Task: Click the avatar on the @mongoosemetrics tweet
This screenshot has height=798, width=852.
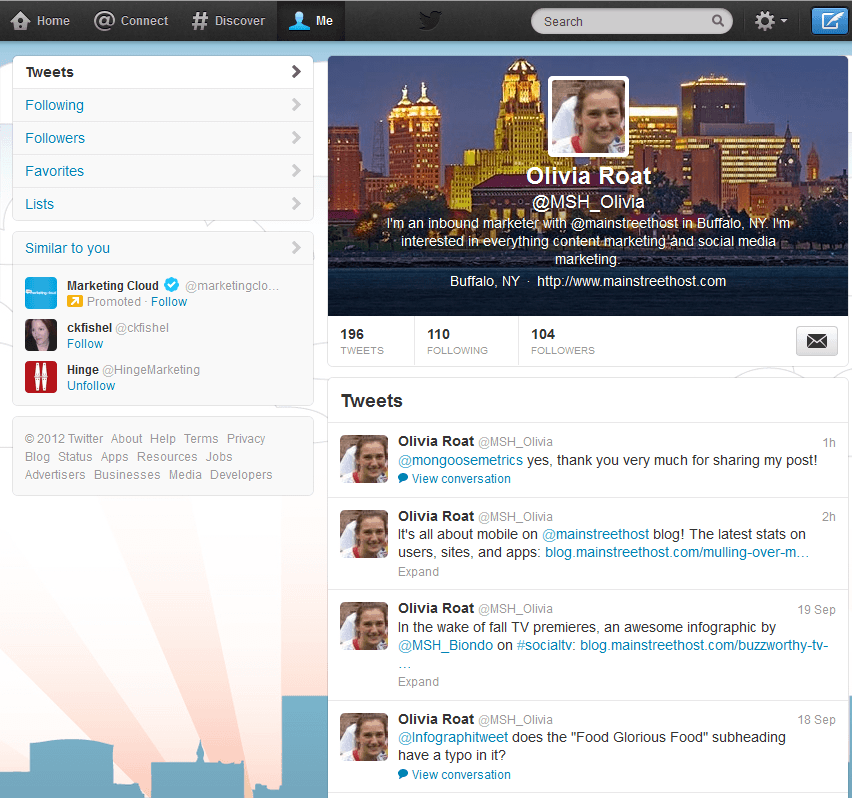Action: coord(364,459)
